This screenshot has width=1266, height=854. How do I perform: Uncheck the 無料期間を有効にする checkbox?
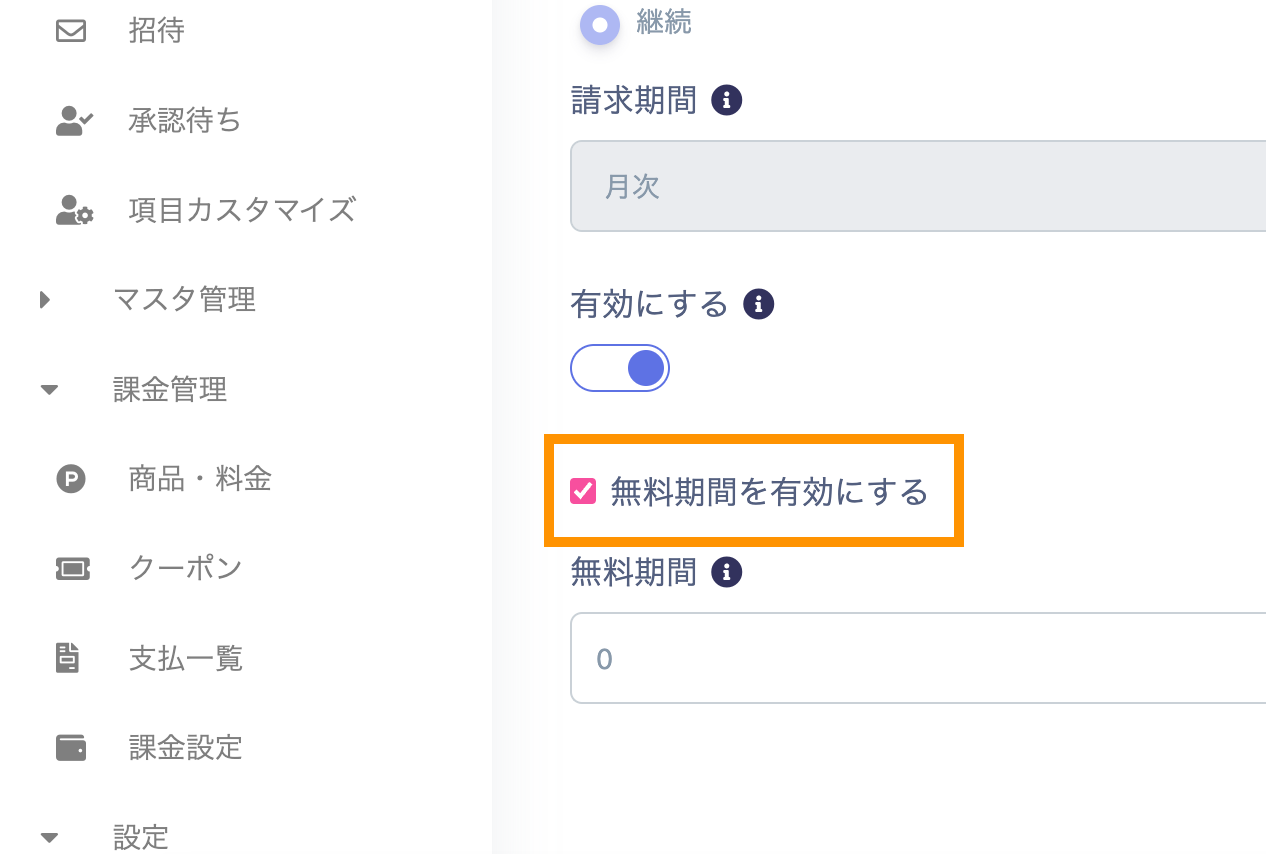583,491
